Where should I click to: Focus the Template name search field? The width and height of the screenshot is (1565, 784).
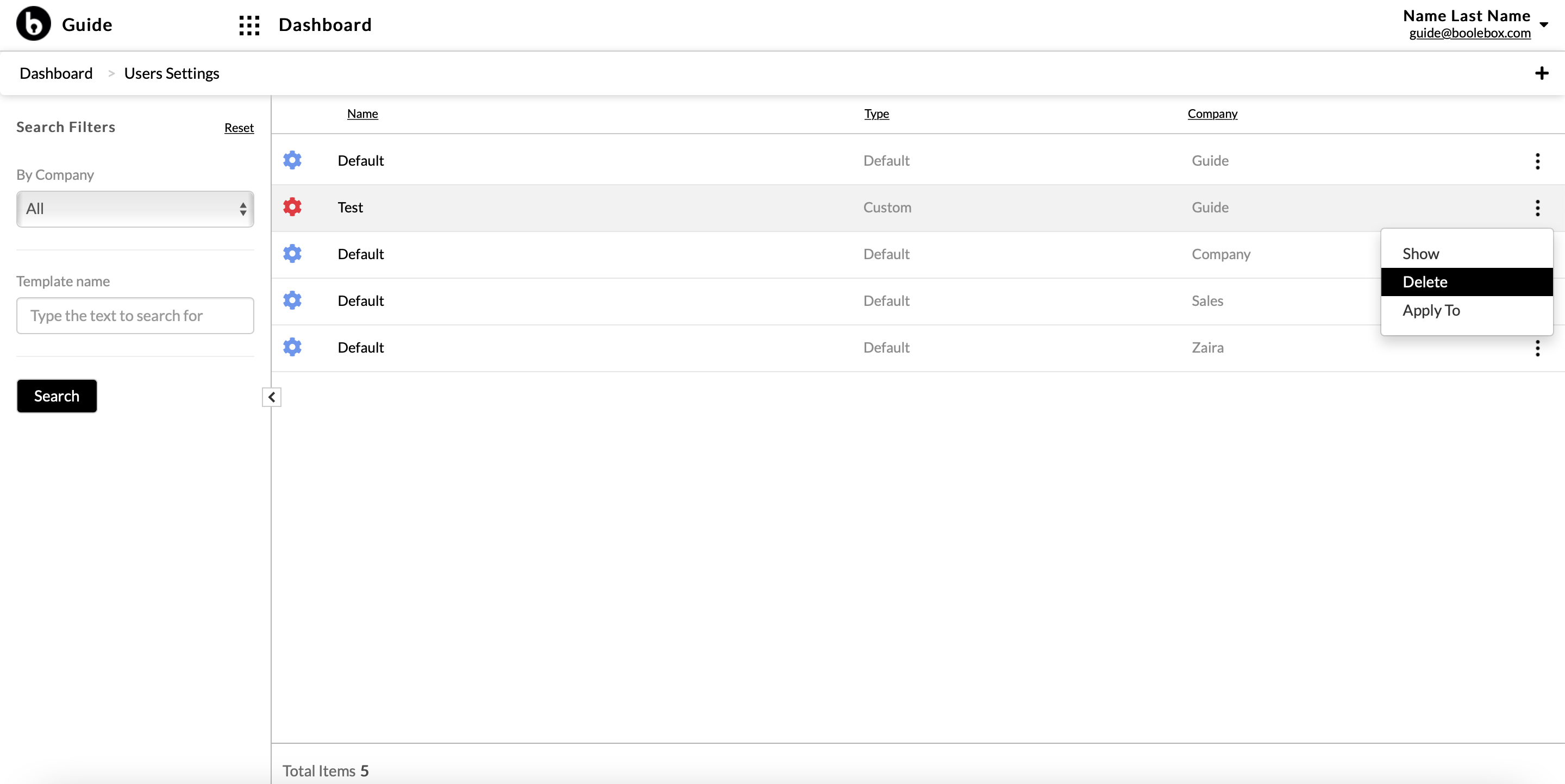coord(135,316)
